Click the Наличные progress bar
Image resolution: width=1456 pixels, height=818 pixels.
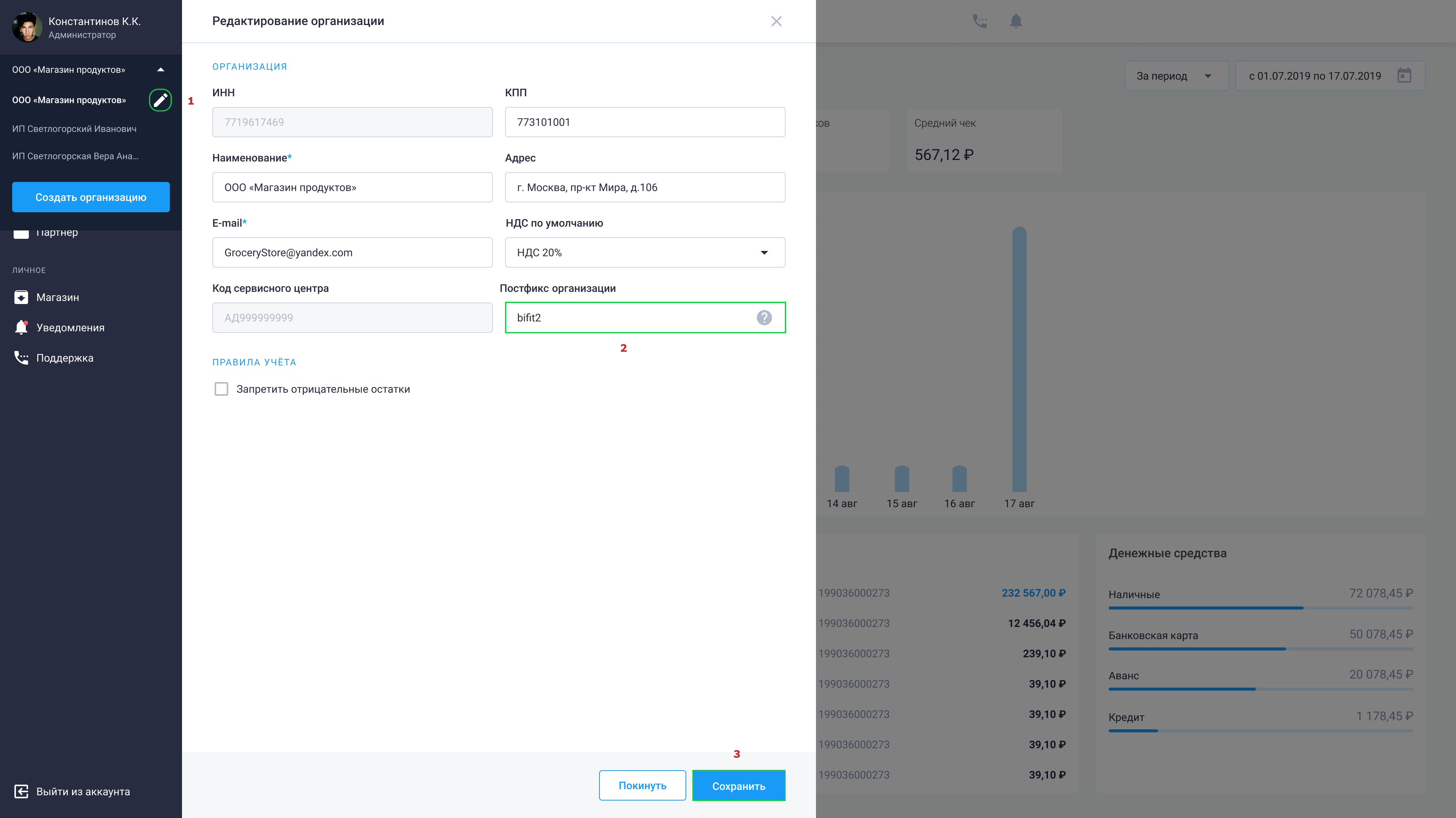point(1260,608)
